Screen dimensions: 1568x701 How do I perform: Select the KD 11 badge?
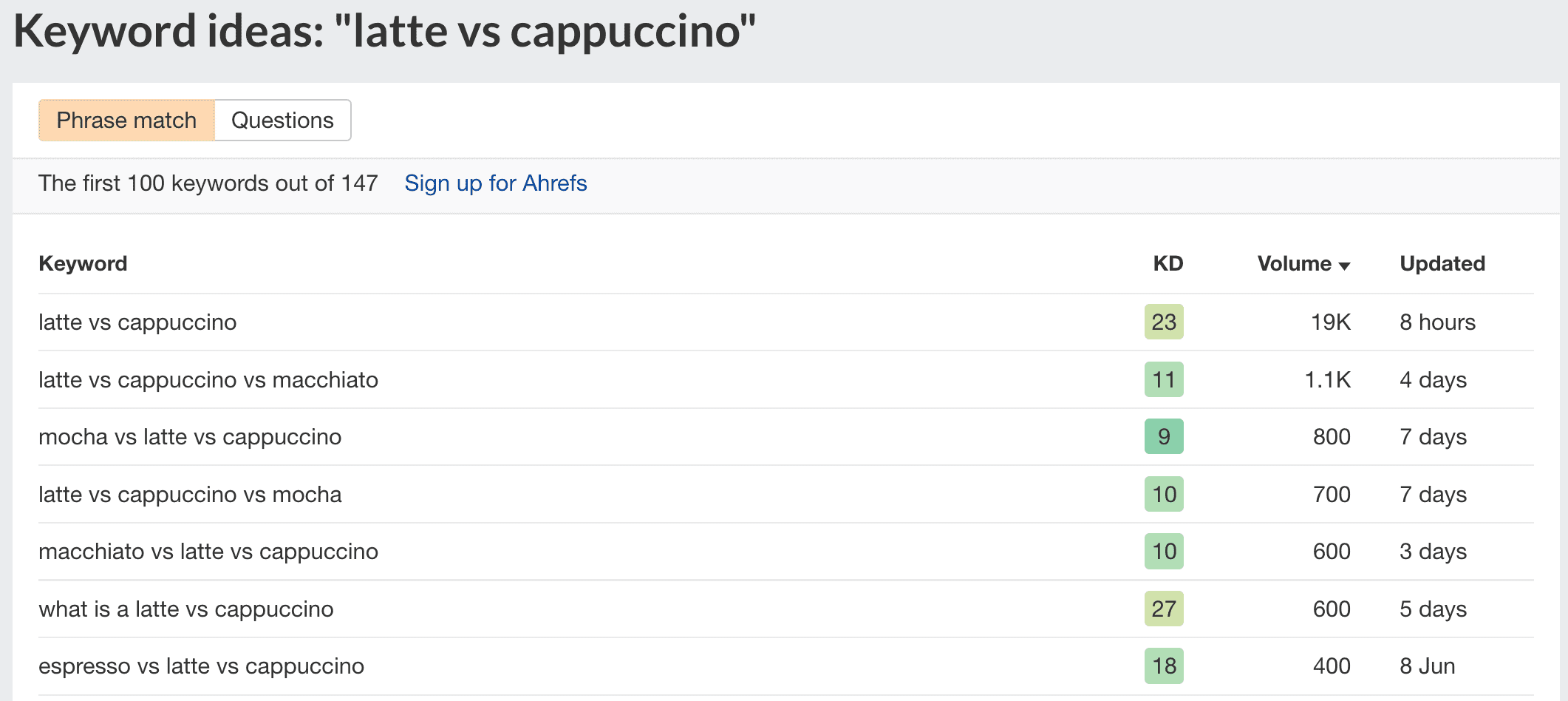tap(1164, 380)
